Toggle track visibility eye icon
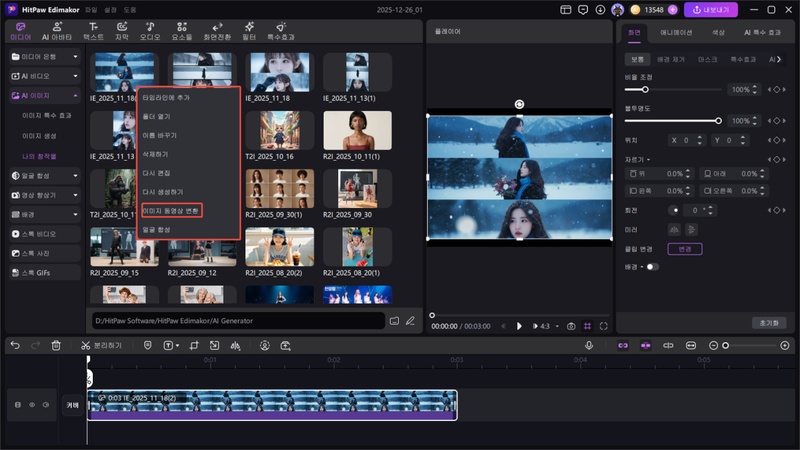The image size is (800, 450). pyautogui.click(x=31, y=405)
